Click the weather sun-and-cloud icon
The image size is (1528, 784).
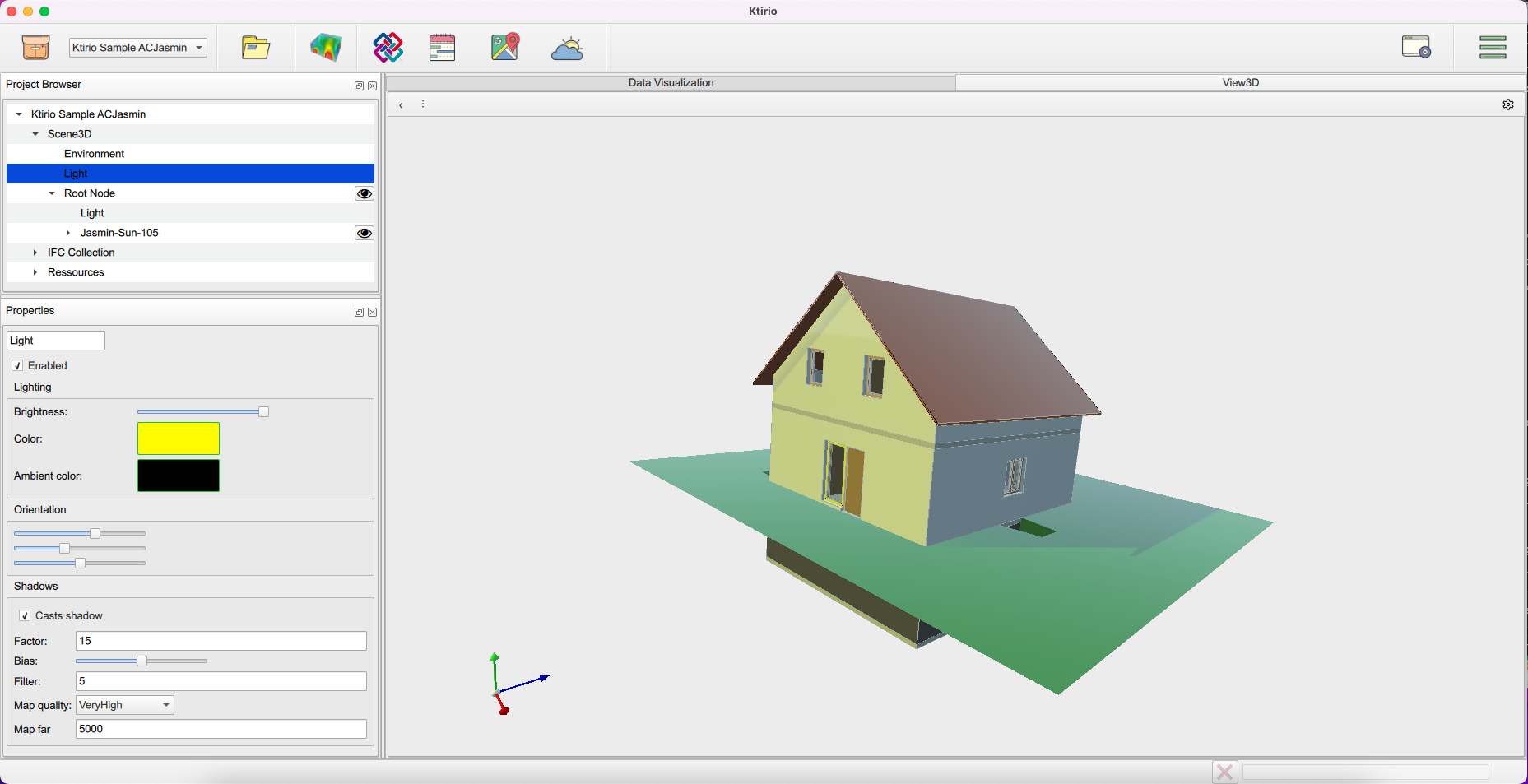[x=567, y=49]
